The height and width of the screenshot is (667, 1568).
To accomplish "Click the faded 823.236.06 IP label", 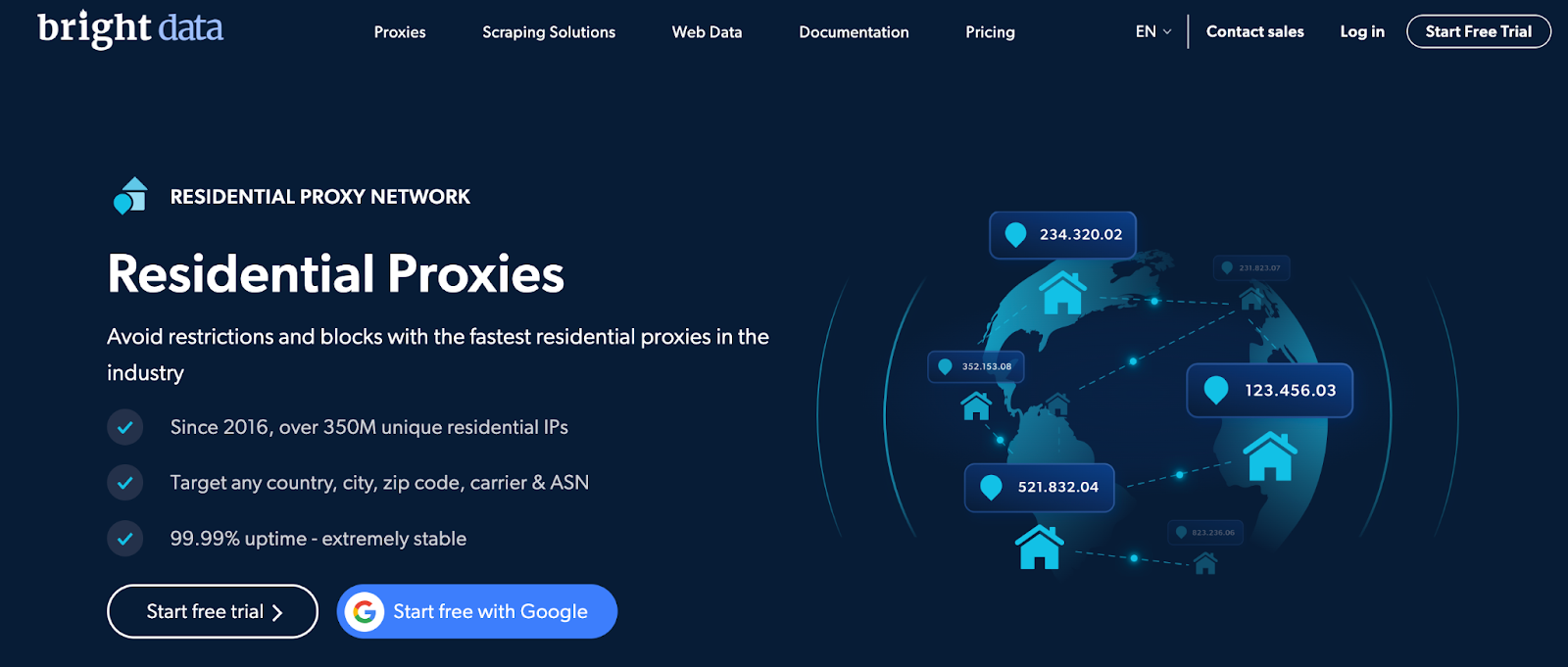I will pos(1206,533).
